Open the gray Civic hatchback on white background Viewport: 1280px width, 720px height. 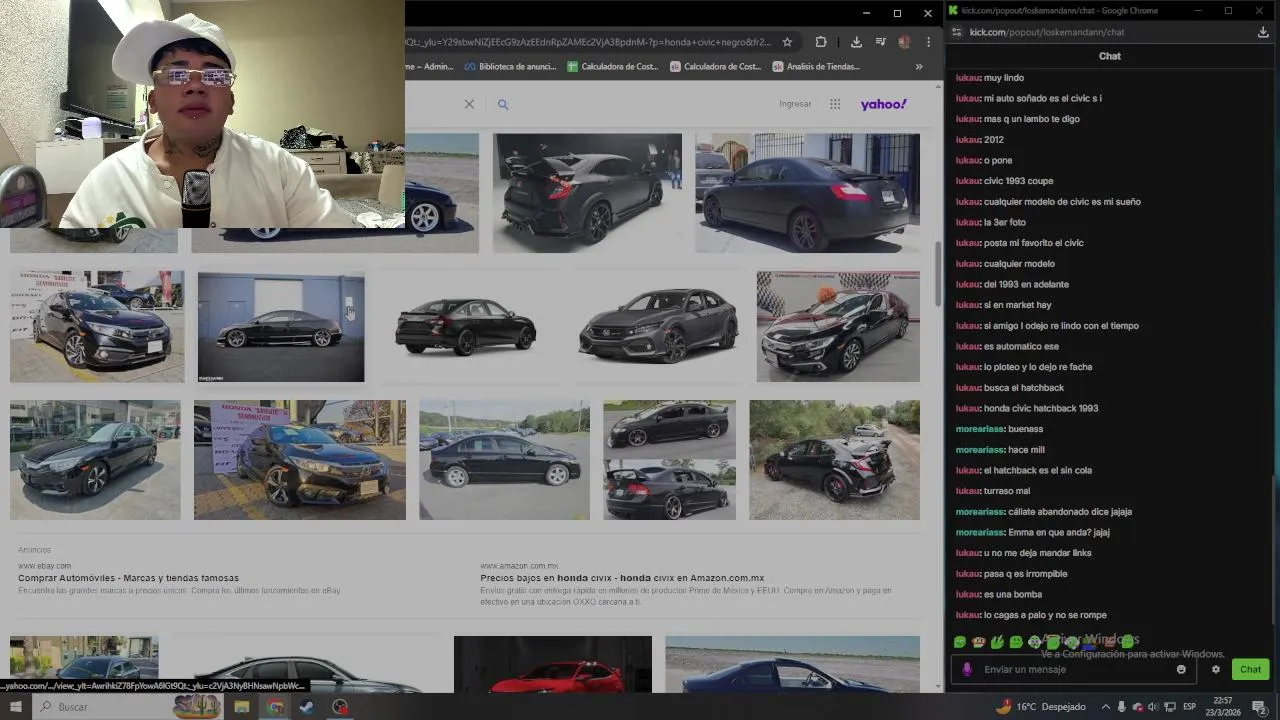point(658,327)
